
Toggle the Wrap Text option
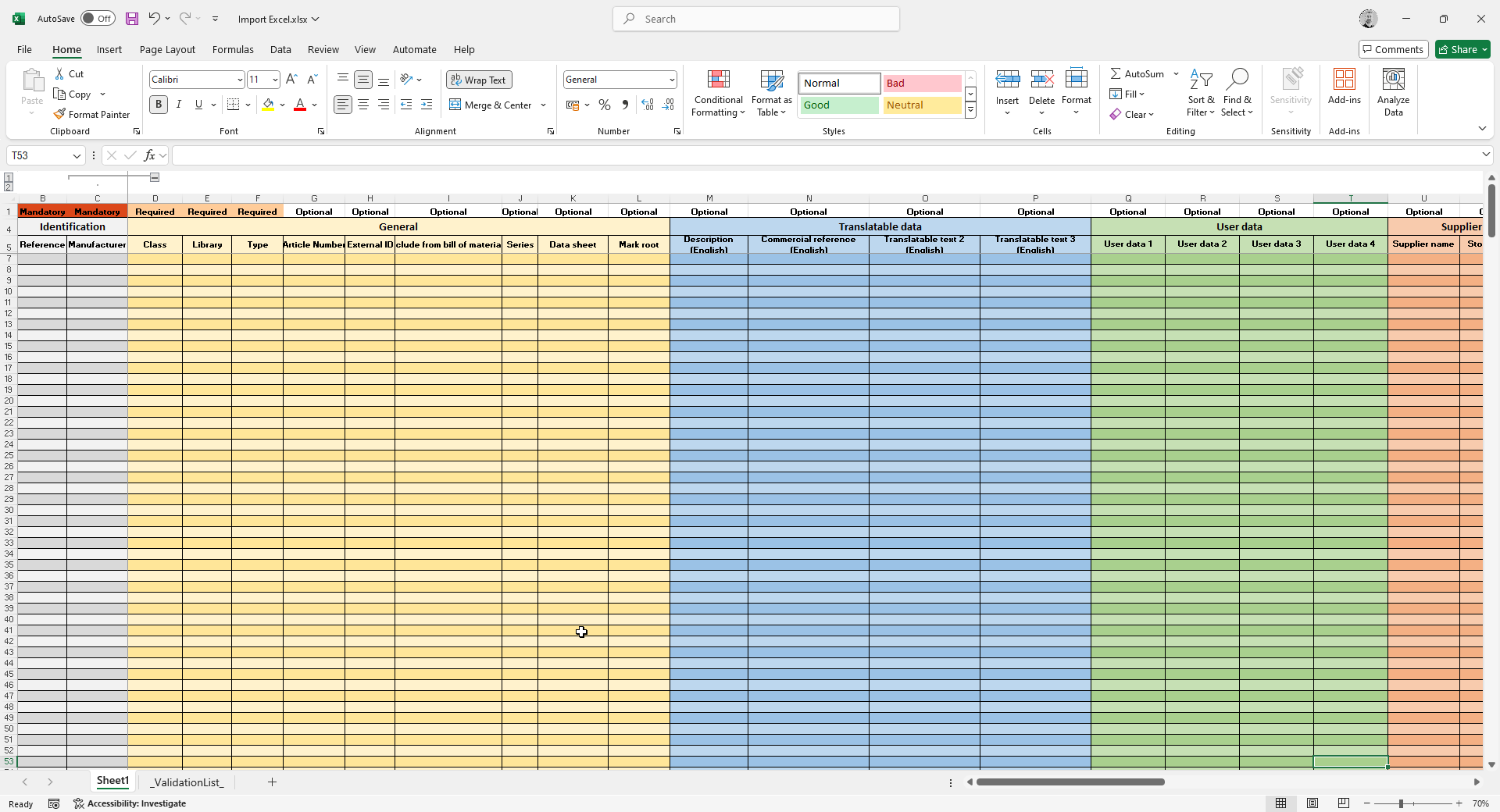(478, 80)
